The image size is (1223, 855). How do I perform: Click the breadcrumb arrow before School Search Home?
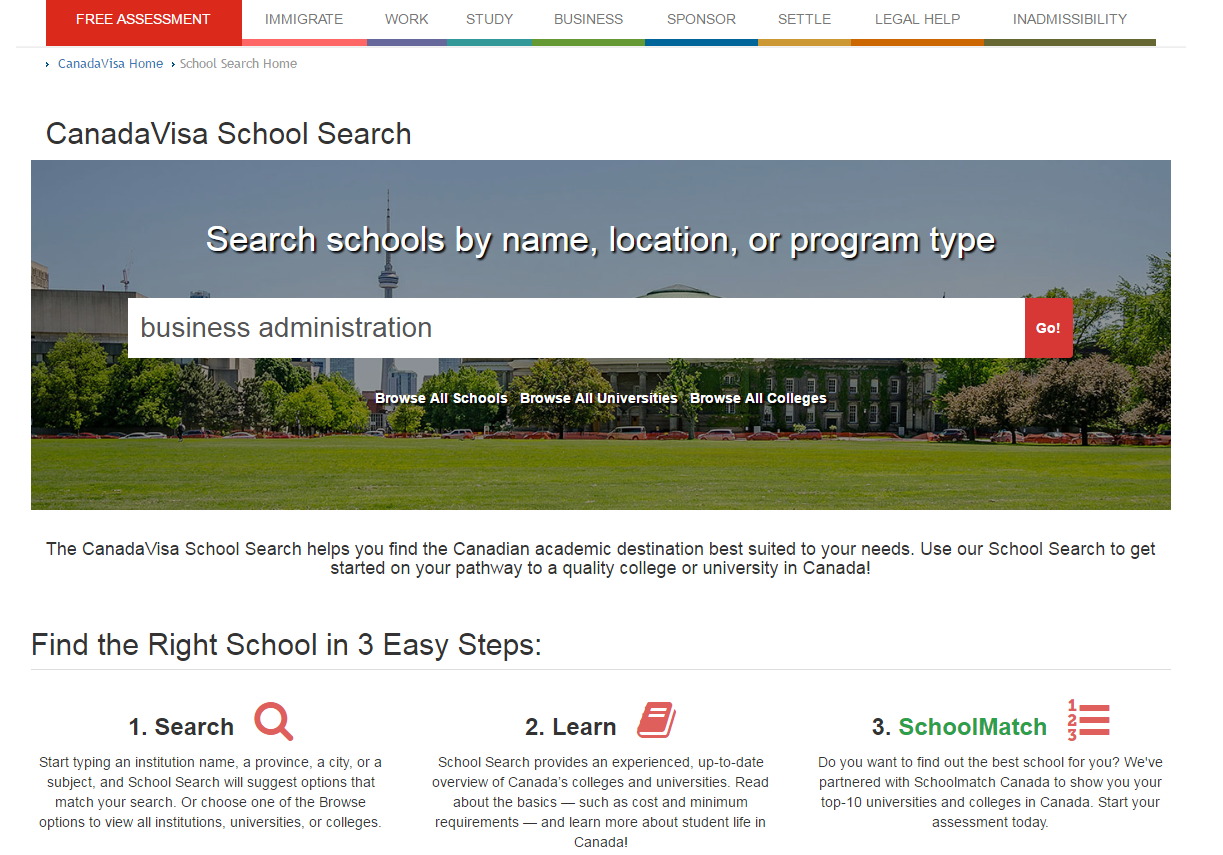pyautogui.click(x=170, y=63)
